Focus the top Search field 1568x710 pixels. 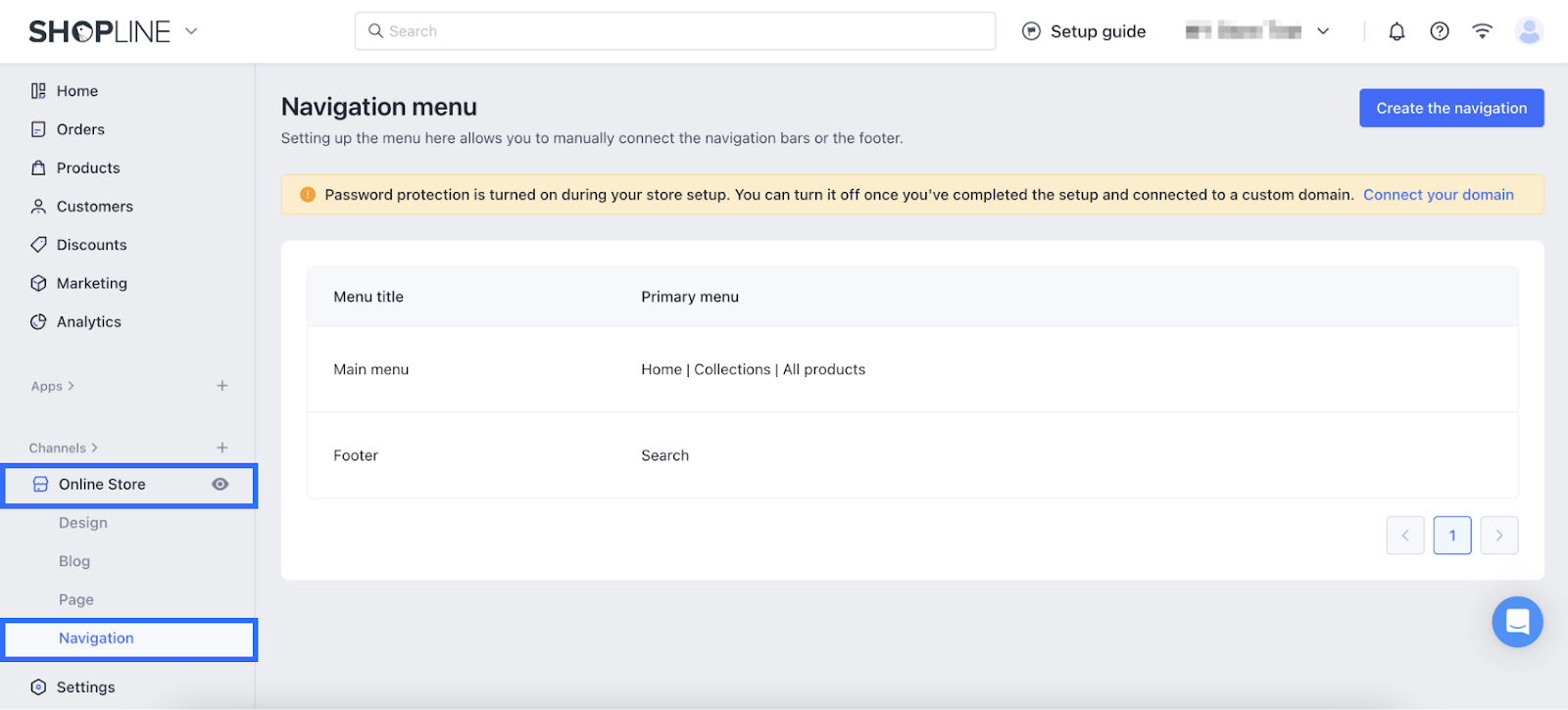click(675, 31)
